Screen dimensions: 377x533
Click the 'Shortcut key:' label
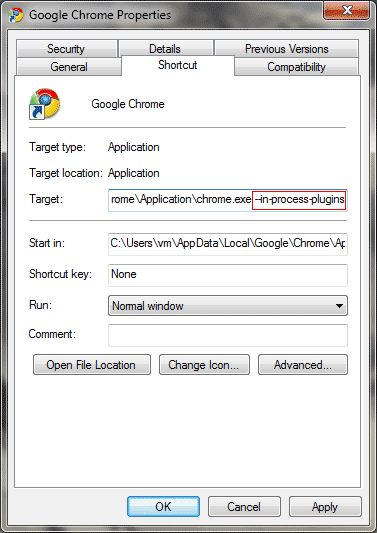tap(61, 274)
